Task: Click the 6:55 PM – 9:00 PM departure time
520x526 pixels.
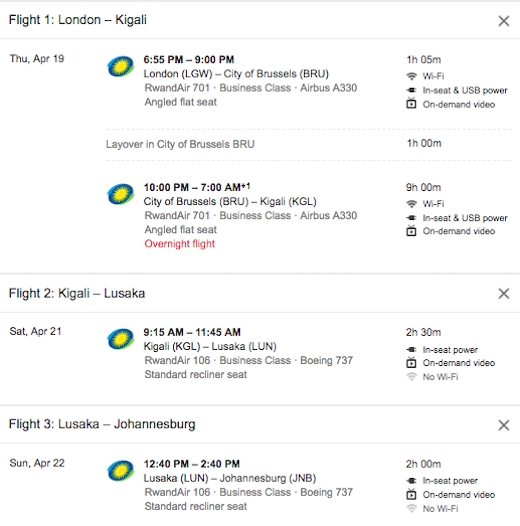Action: tap(189, 60)
